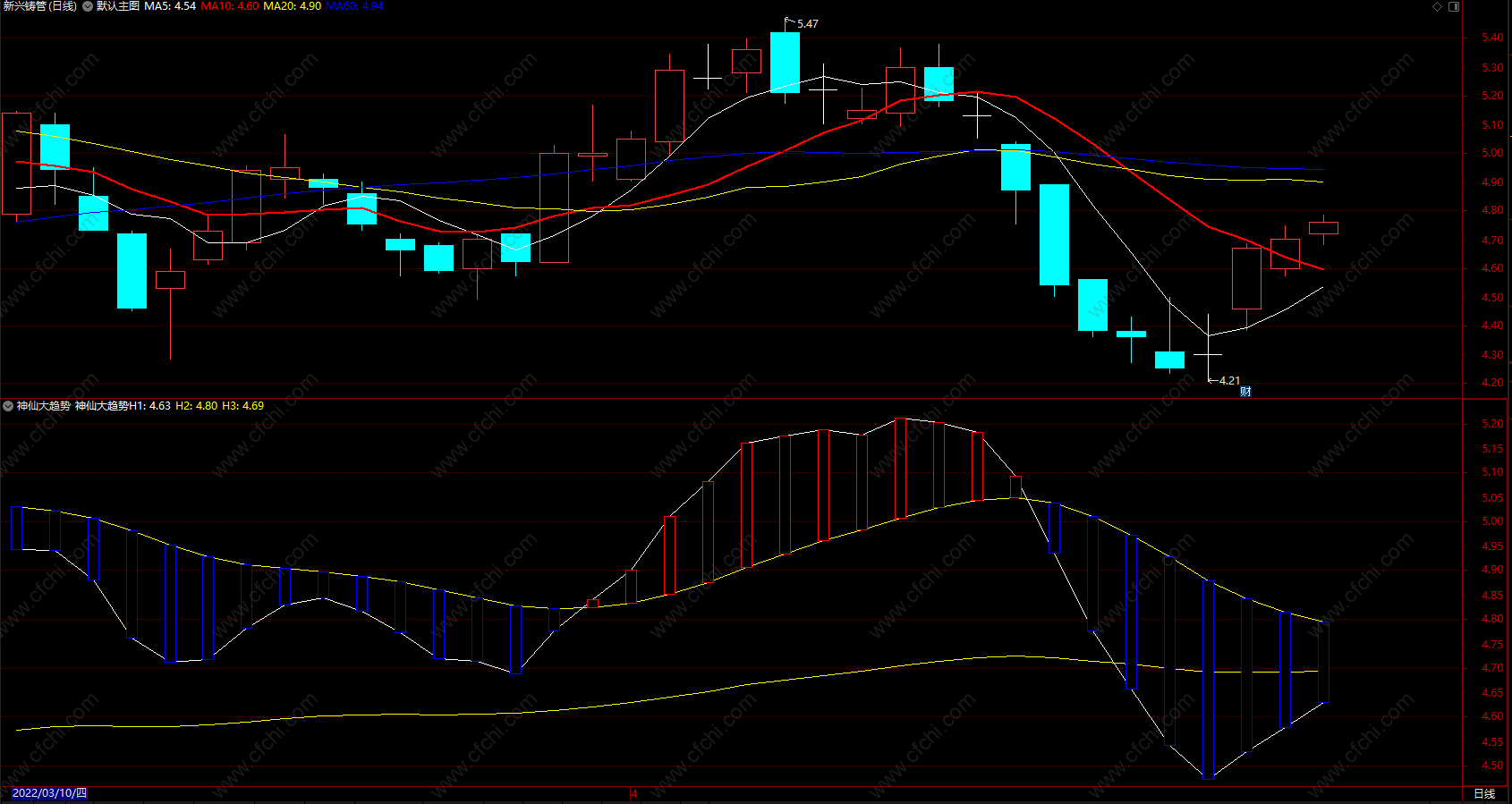
Task: Click the tall cyan candlestick at 5.47 high
Action: (785, 62)
